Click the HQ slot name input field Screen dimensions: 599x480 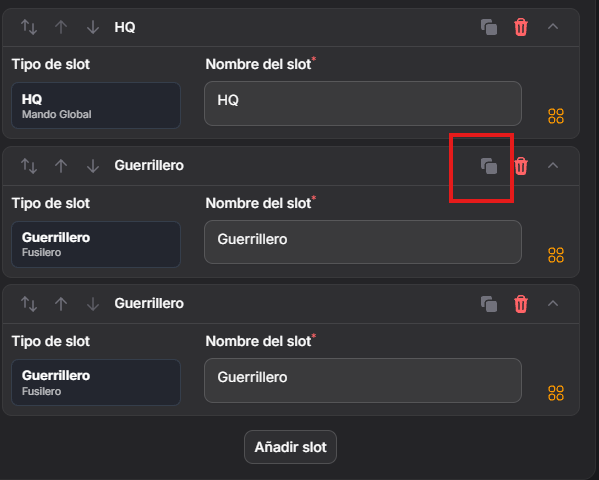(363, 104)
